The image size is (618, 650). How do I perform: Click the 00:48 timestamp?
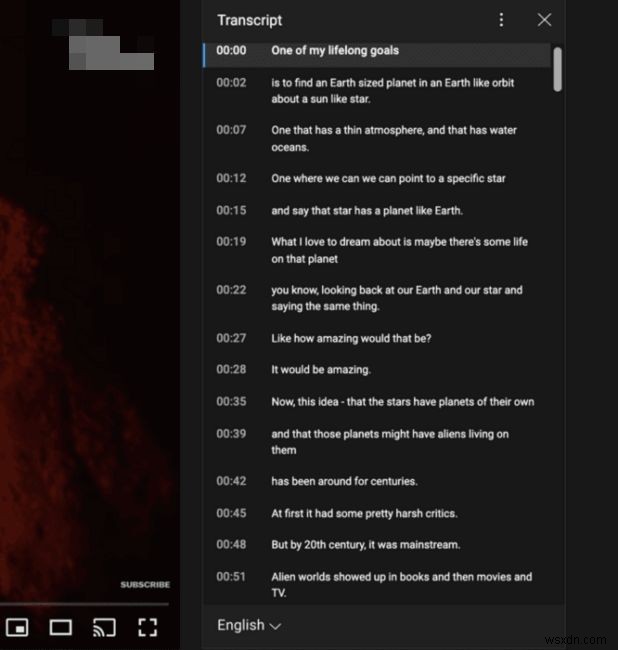pos(231,544)
